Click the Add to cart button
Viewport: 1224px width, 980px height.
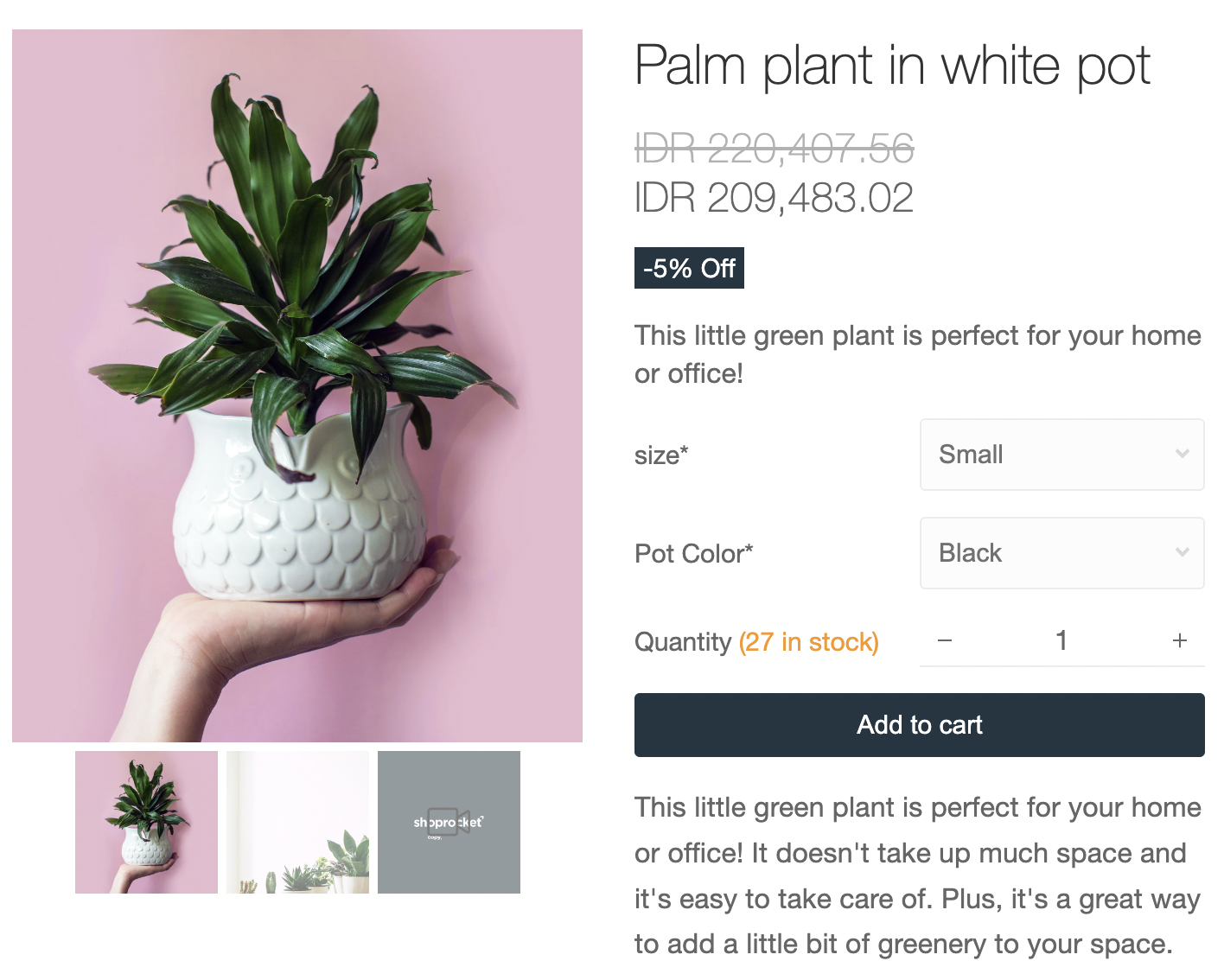919,725
